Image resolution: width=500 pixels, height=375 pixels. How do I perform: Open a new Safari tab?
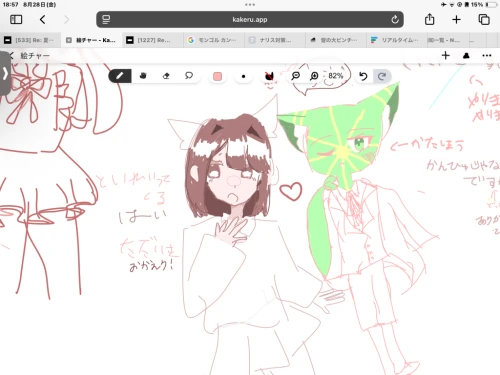click(x=456, y=19)
